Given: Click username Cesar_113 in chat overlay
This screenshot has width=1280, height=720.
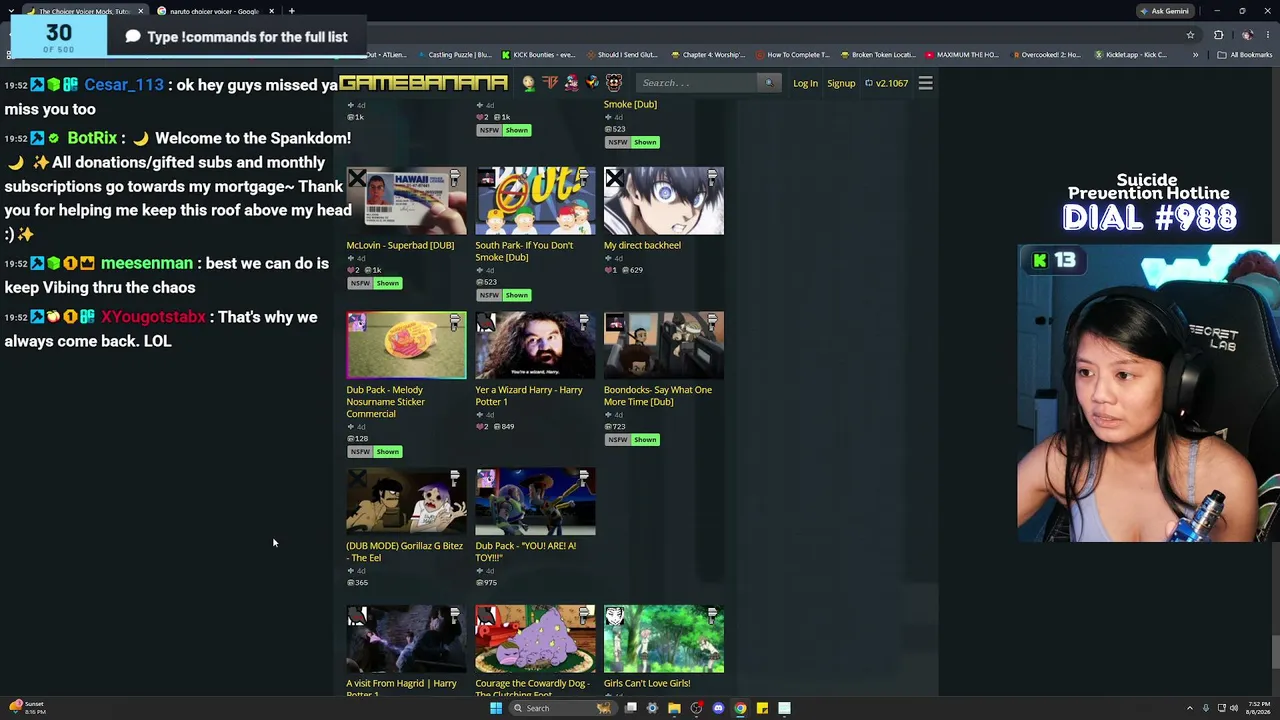Looking at the screenshot, I should coord(124,85).
